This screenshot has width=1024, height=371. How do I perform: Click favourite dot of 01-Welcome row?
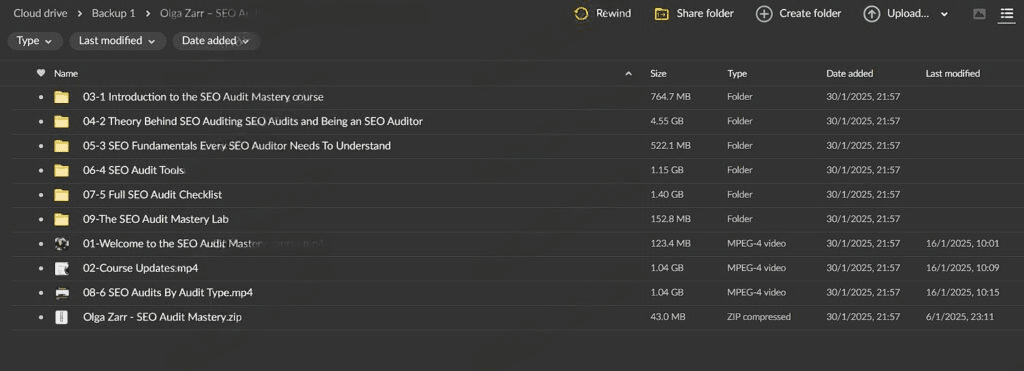pyautogui.click(x=41, y=244)
